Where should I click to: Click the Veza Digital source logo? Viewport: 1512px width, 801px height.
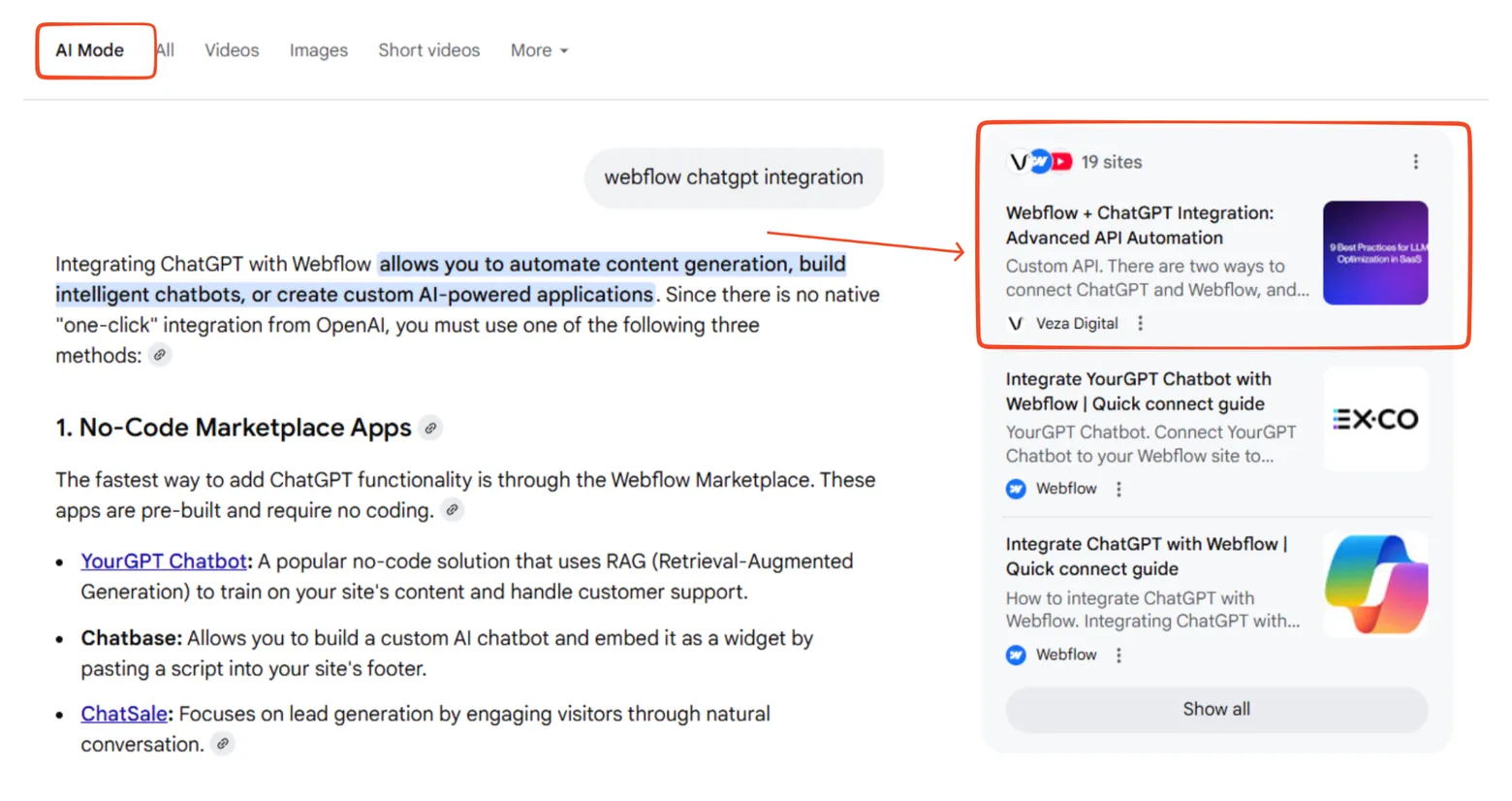click(1016, 324)
